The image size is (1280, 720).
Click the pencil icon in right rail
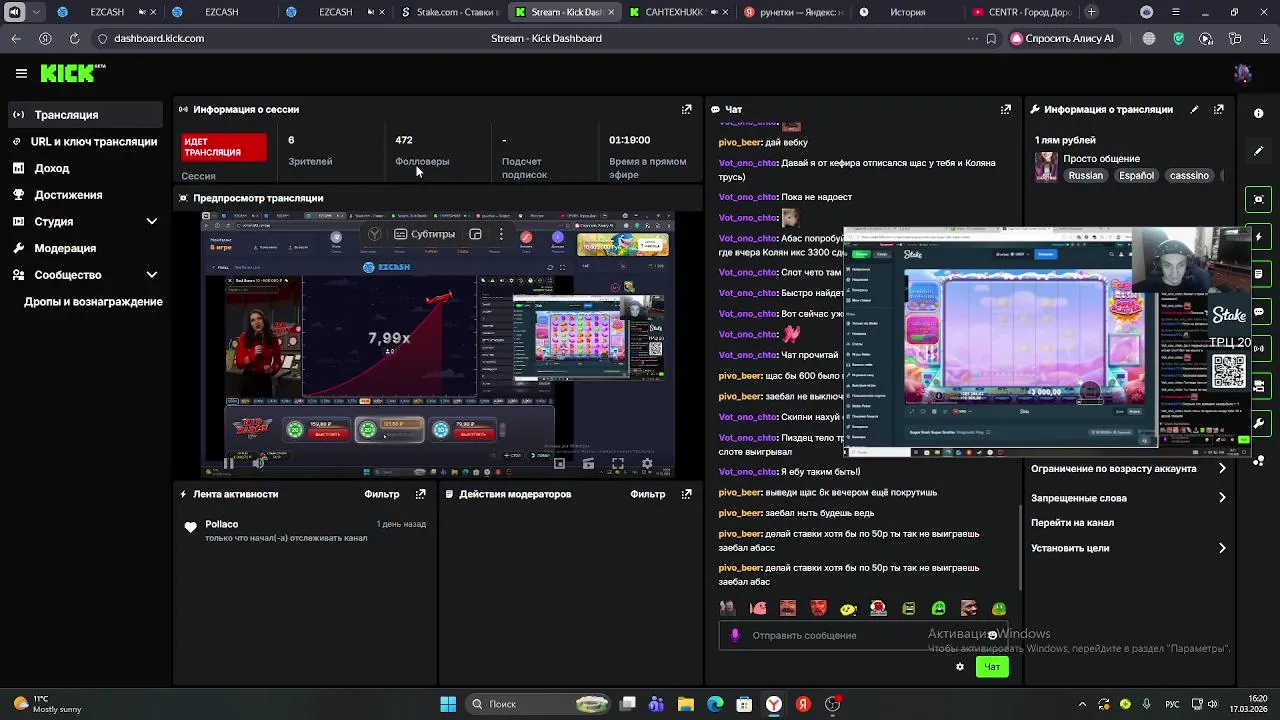click(x=1259, y=151)
